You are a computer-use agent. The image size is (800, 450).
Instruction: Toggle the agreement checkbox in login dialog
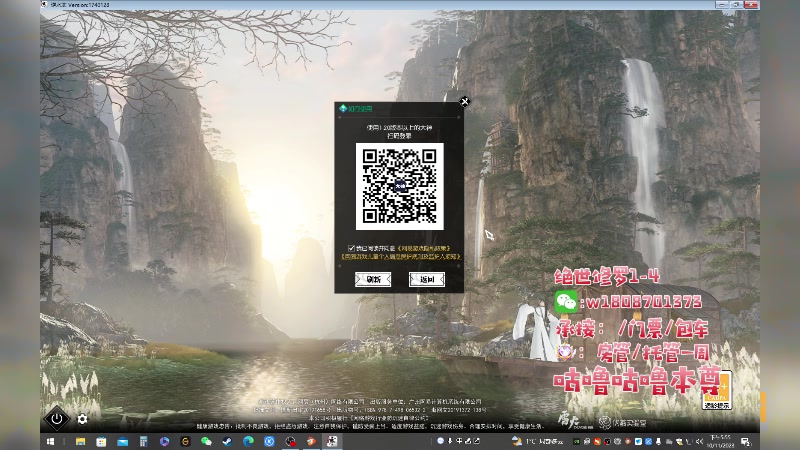click(351, 248)
